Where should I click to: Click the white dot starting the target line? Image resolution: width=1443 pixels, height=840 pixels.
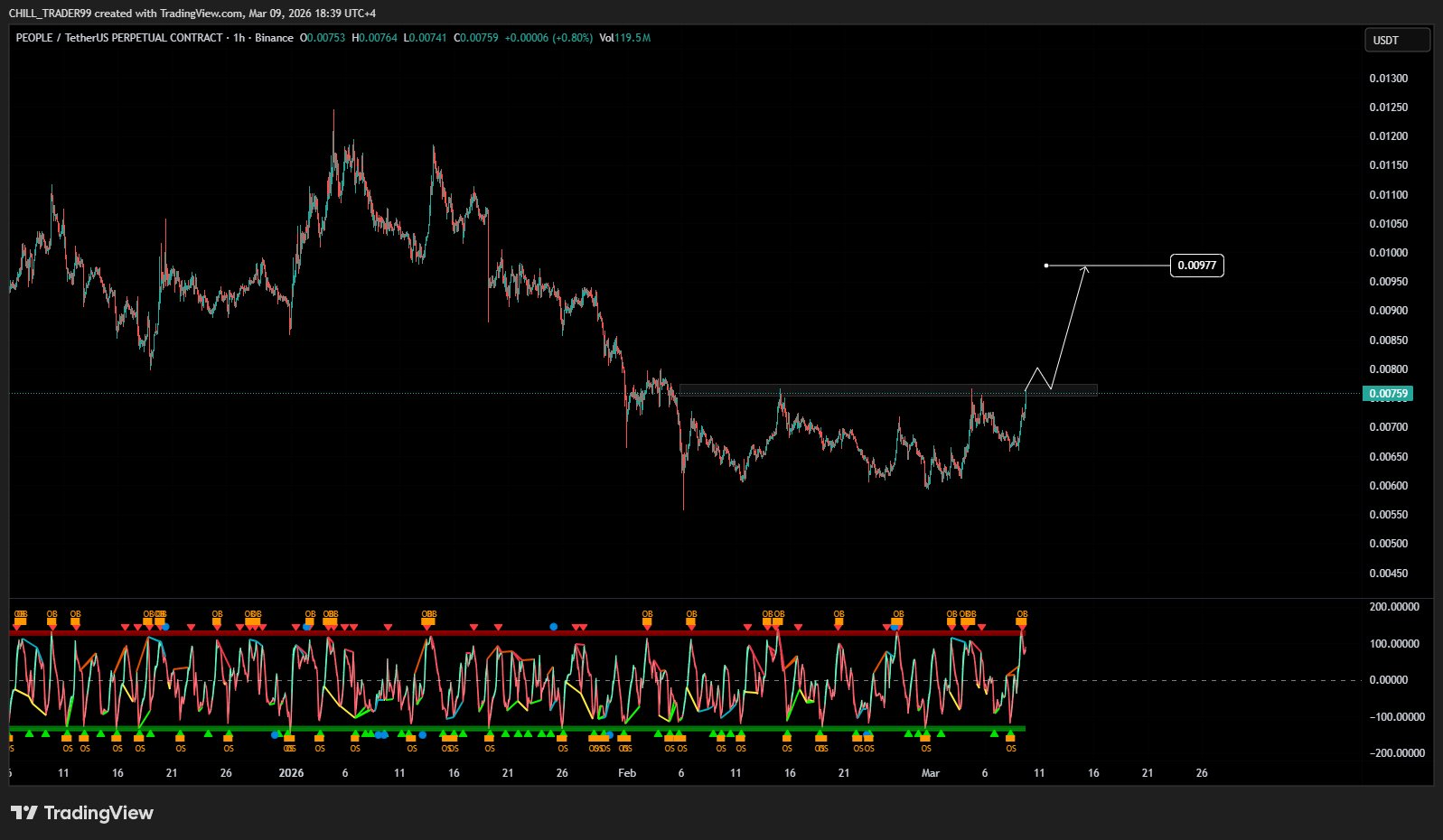tap(1046, 266)
